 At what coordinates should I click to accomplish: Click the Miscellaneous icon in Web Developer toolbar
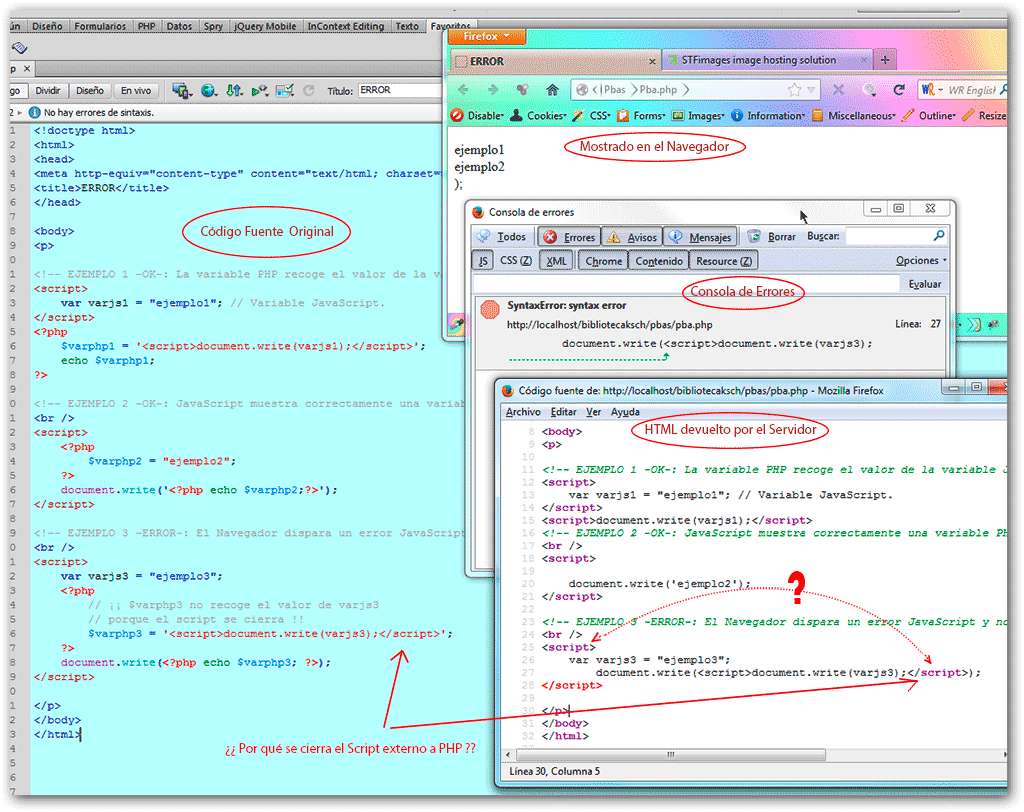[x=818, y=116]
